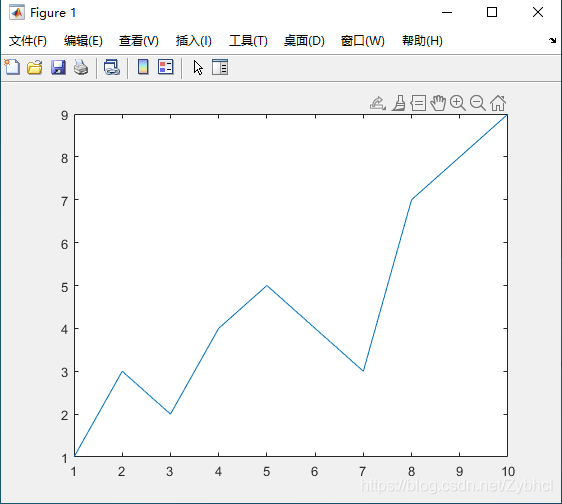Click the dock figure arrow at menu bar right

[552, 40]
